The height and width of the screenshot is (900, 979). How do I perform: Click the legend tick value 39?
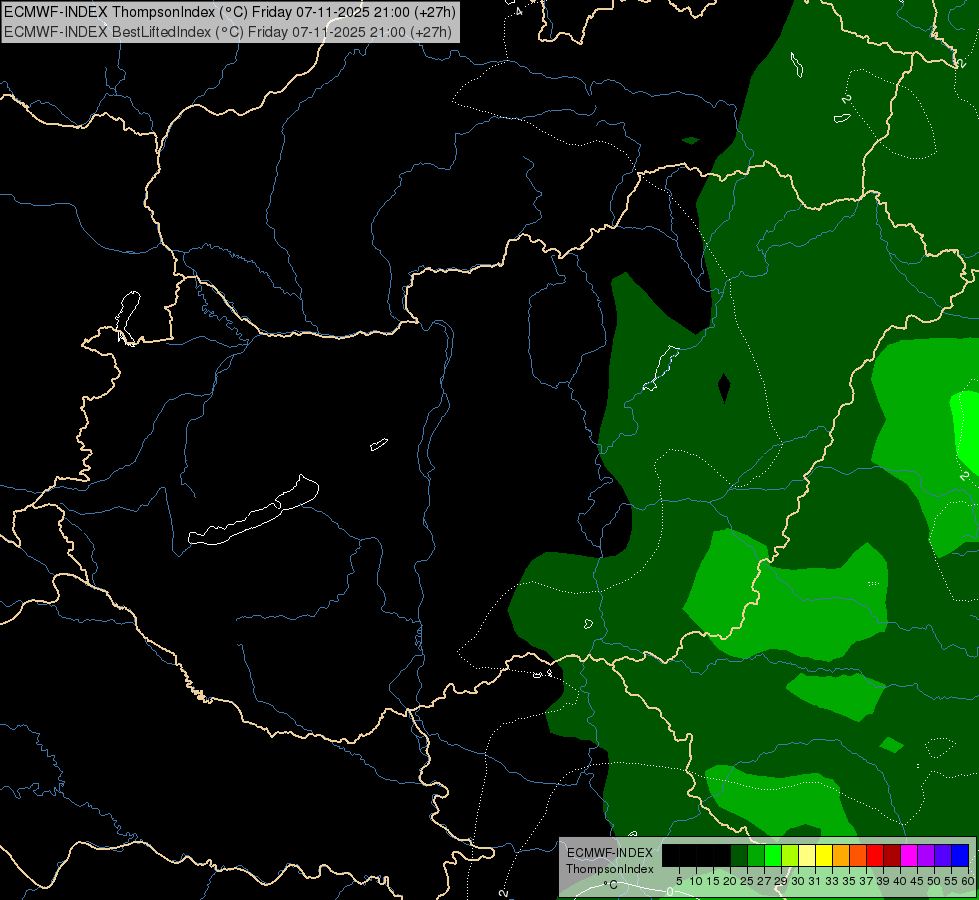click(x=883, y=881)
